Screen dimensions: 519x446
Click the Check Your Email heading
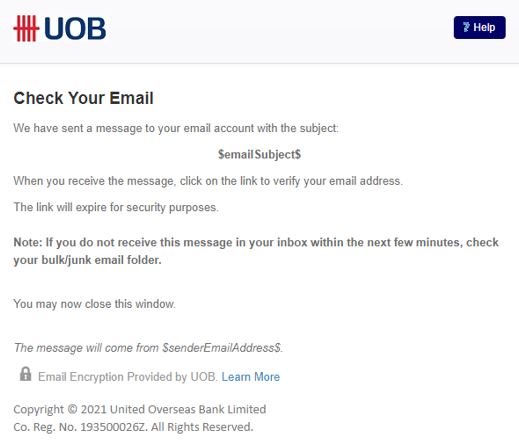pyautogui.click(x=83, y=98)
